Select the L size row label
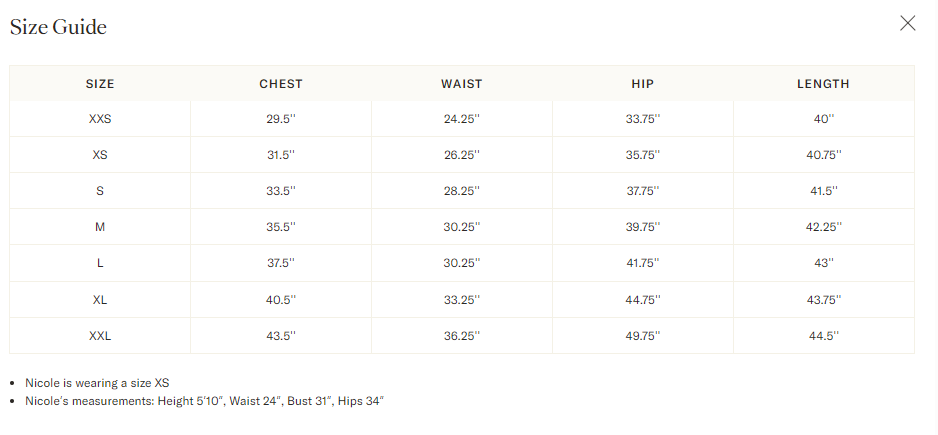 [100, 263]
